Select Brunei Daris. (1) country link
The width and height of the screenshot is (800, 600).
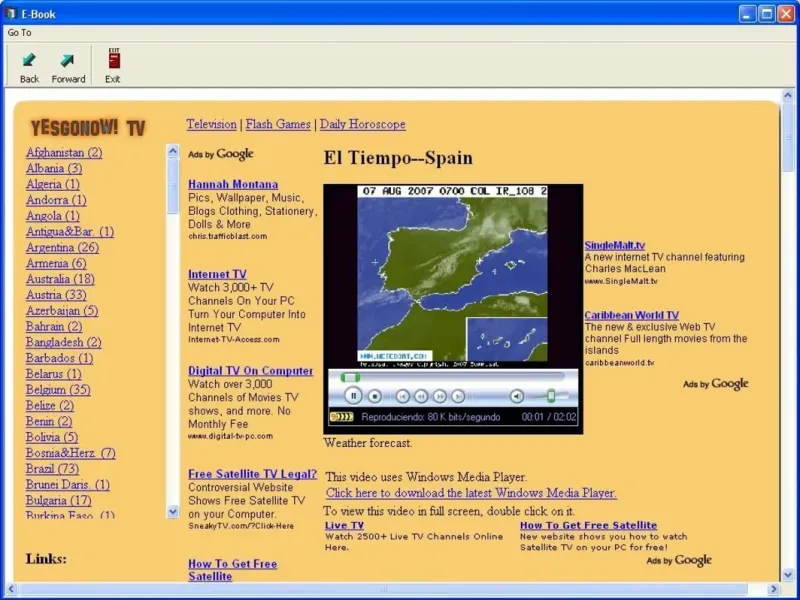(x=68, y=485)
